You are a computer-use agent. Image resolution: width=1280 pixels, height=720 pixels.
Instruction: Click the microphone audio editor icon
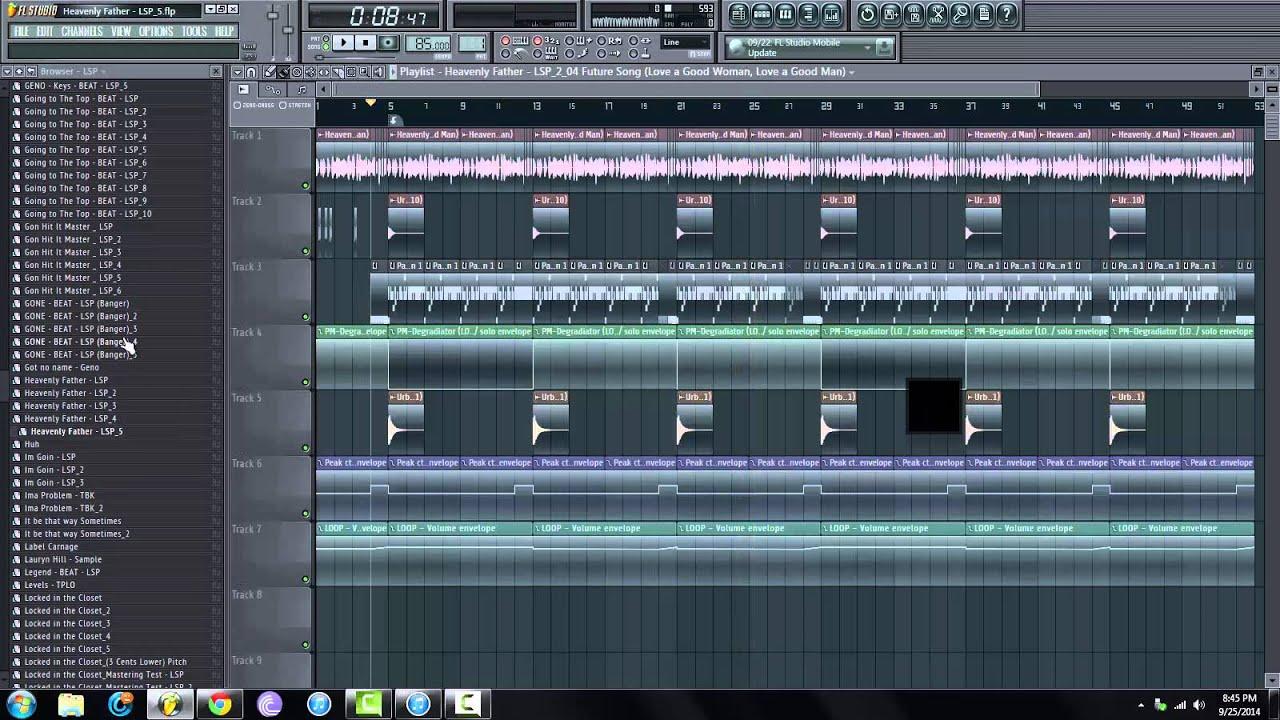(960, 14)
